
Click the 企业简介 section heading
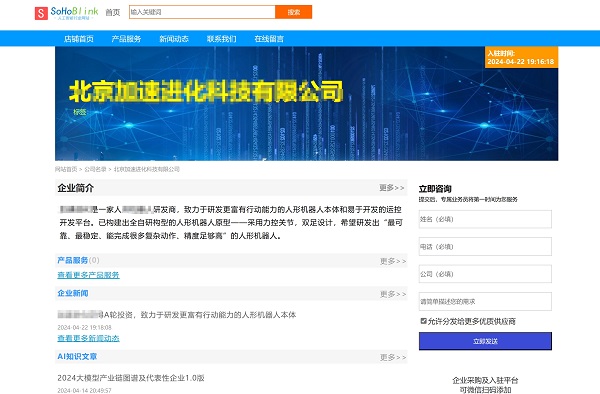tap(75, 188)
